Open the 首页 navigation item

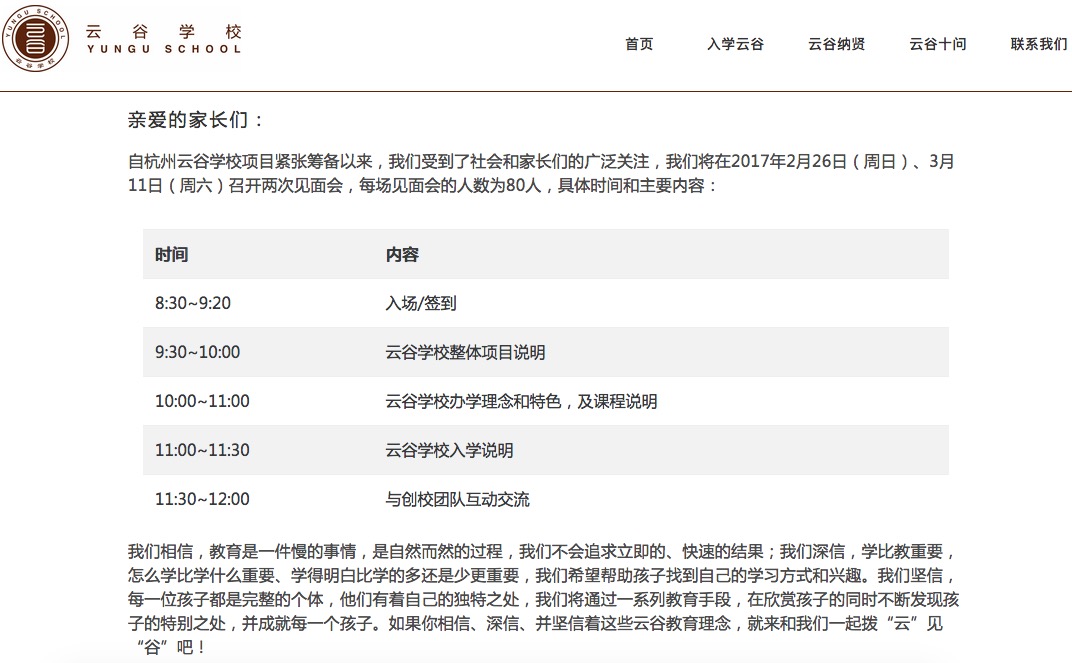point(639,44)
